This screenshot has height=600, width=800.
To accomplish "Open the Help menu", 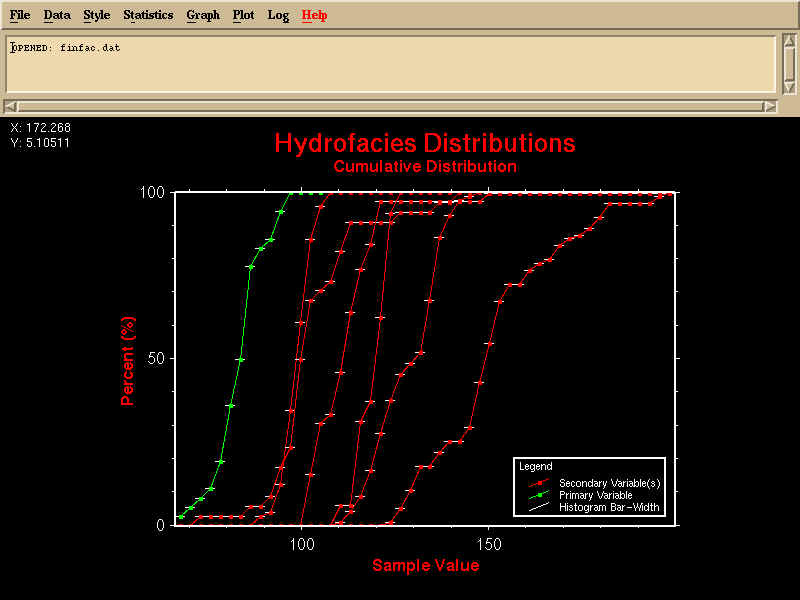I will coord(314,15).
